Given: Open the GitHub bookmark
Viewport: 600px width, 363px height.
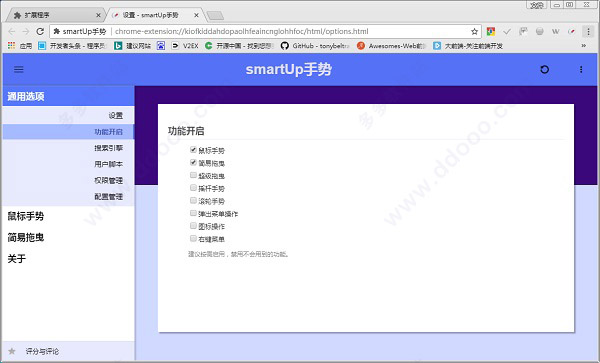Looking at the screenshot, I should [315, 46].
